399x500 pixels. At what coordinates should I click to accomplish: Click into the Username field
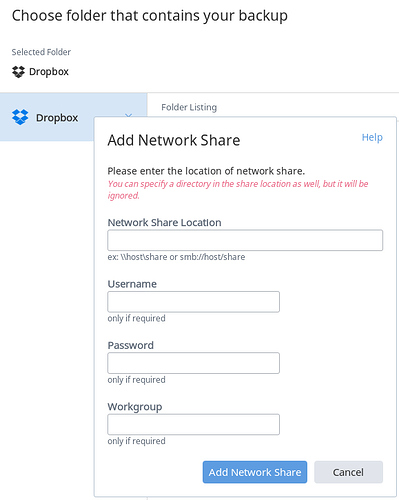click(x=193, y=302)
